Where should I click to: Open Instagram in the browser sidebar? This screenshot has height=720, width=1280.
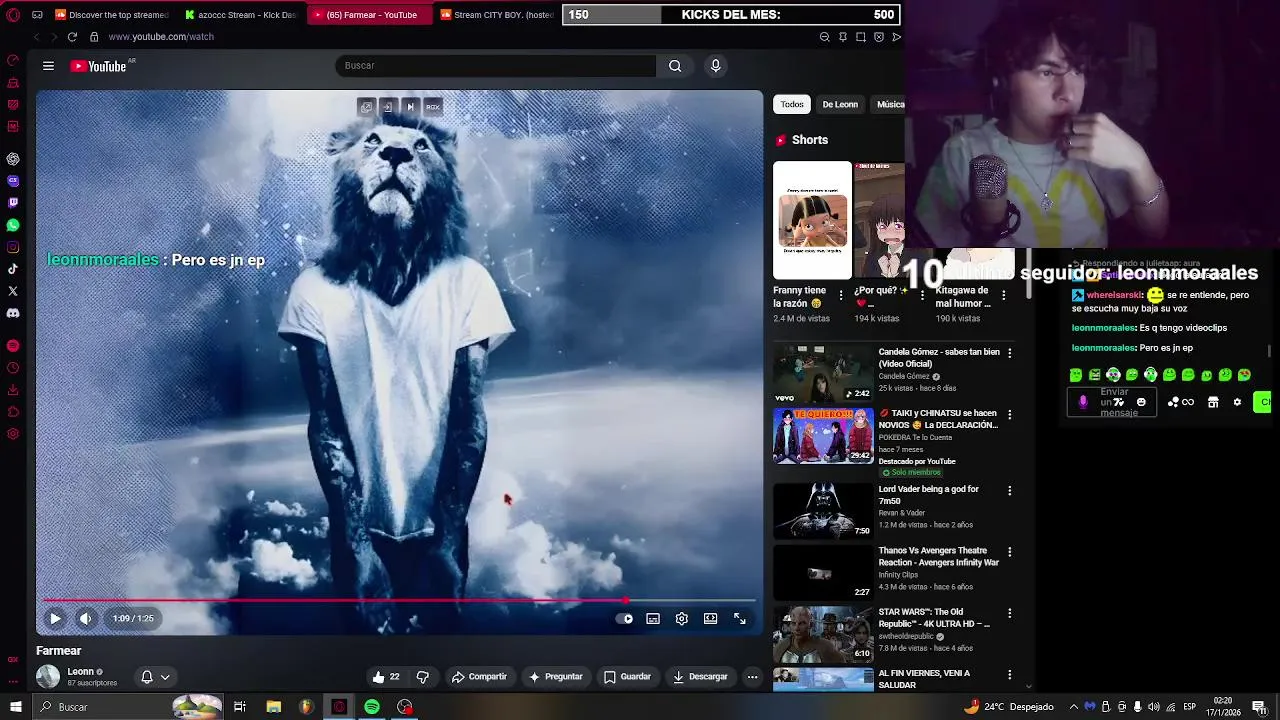13,247
